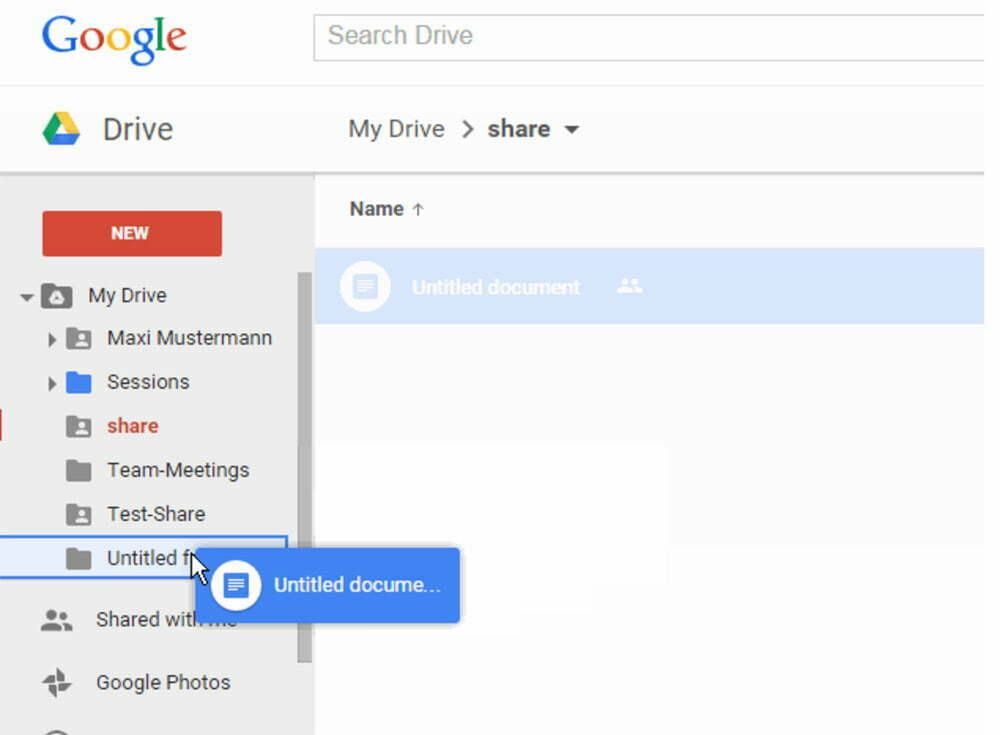Select the Untitled folder tree row
The width and height of the screenshot is (1000, 735).
pos(143,558)
